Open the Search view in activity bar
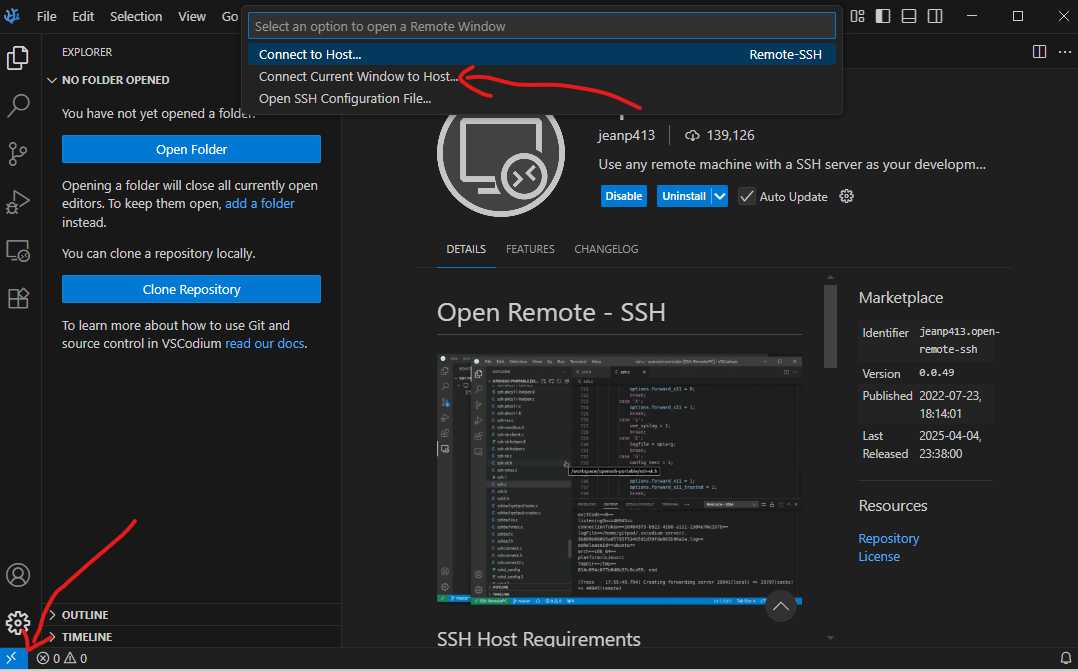 tap(18, 106)
